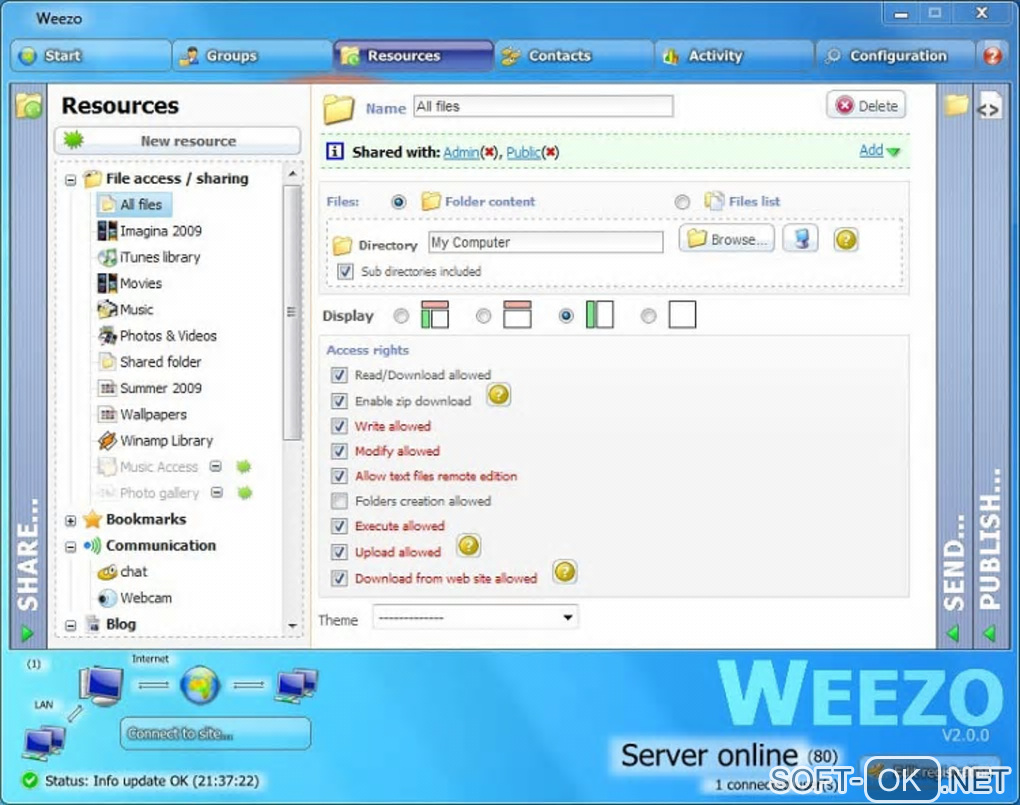Screen dimensions: 1020x805
Task: Enable Folders creation allowed
Action: tap(339, 500)
